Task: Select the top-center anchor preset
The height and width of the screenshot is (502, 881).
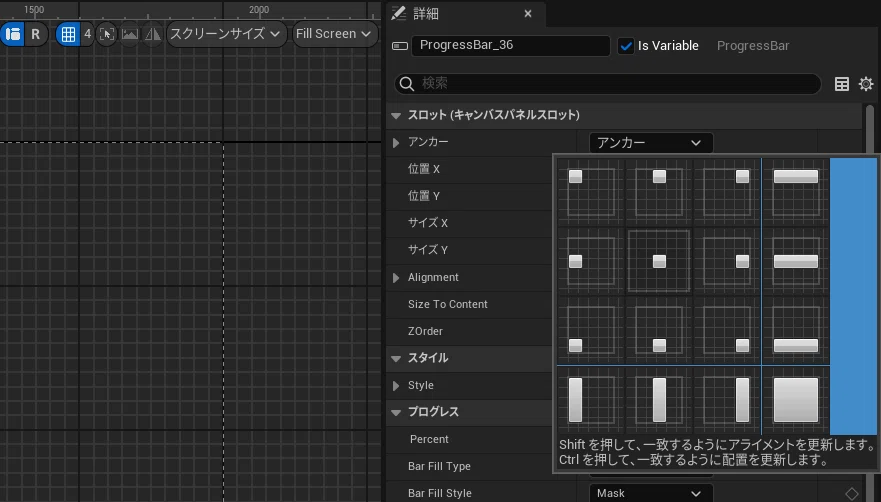Action: click(659, 192)
